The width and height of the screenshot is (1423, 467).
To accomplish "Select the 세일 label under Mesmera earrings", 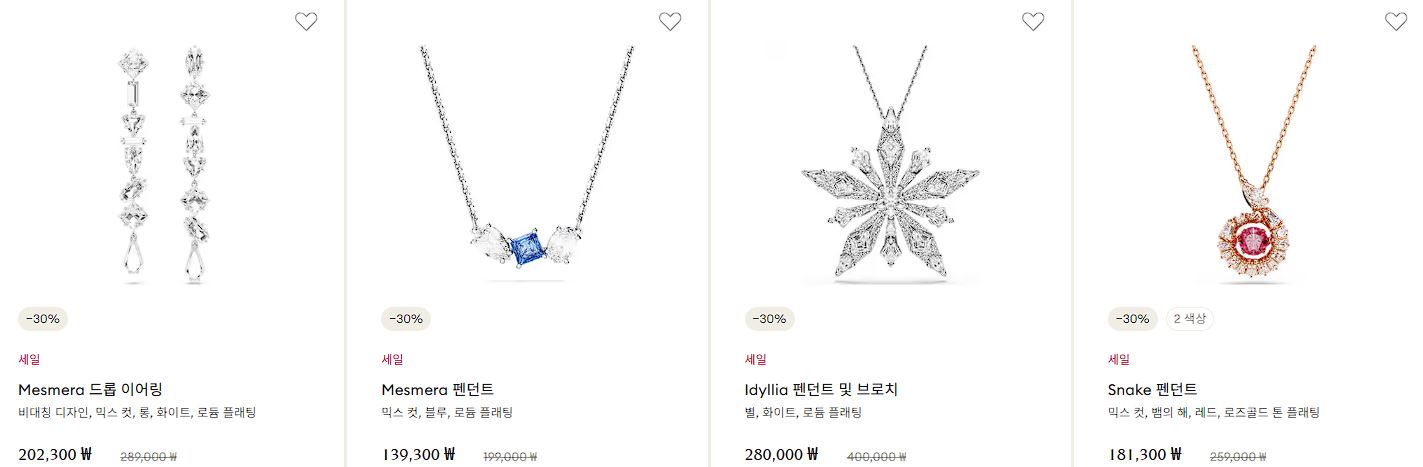I will tap(29, 359).
